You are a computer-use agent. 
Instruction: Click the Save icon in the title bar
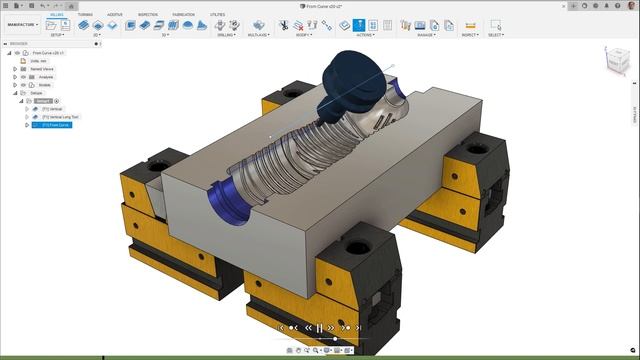[x=31, y=6]
